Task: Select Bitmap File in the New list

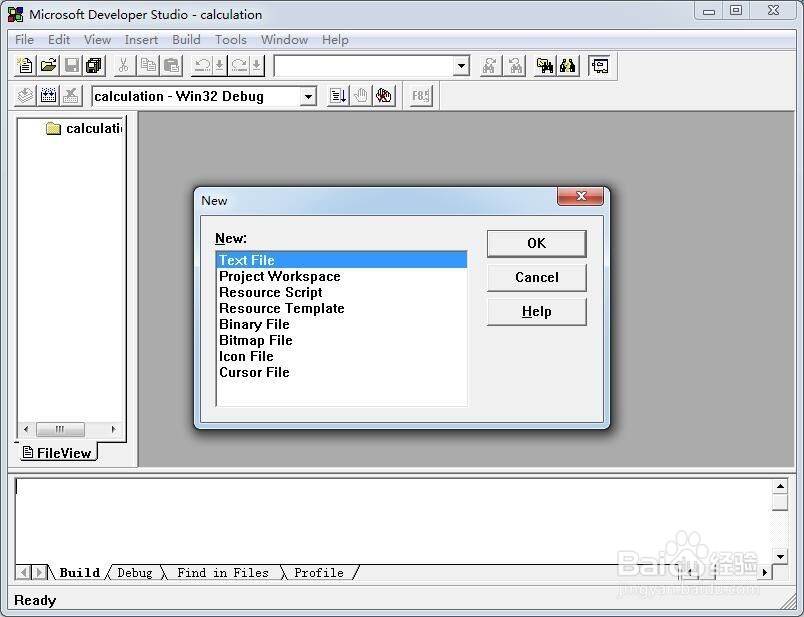Action: pos(341,340)
